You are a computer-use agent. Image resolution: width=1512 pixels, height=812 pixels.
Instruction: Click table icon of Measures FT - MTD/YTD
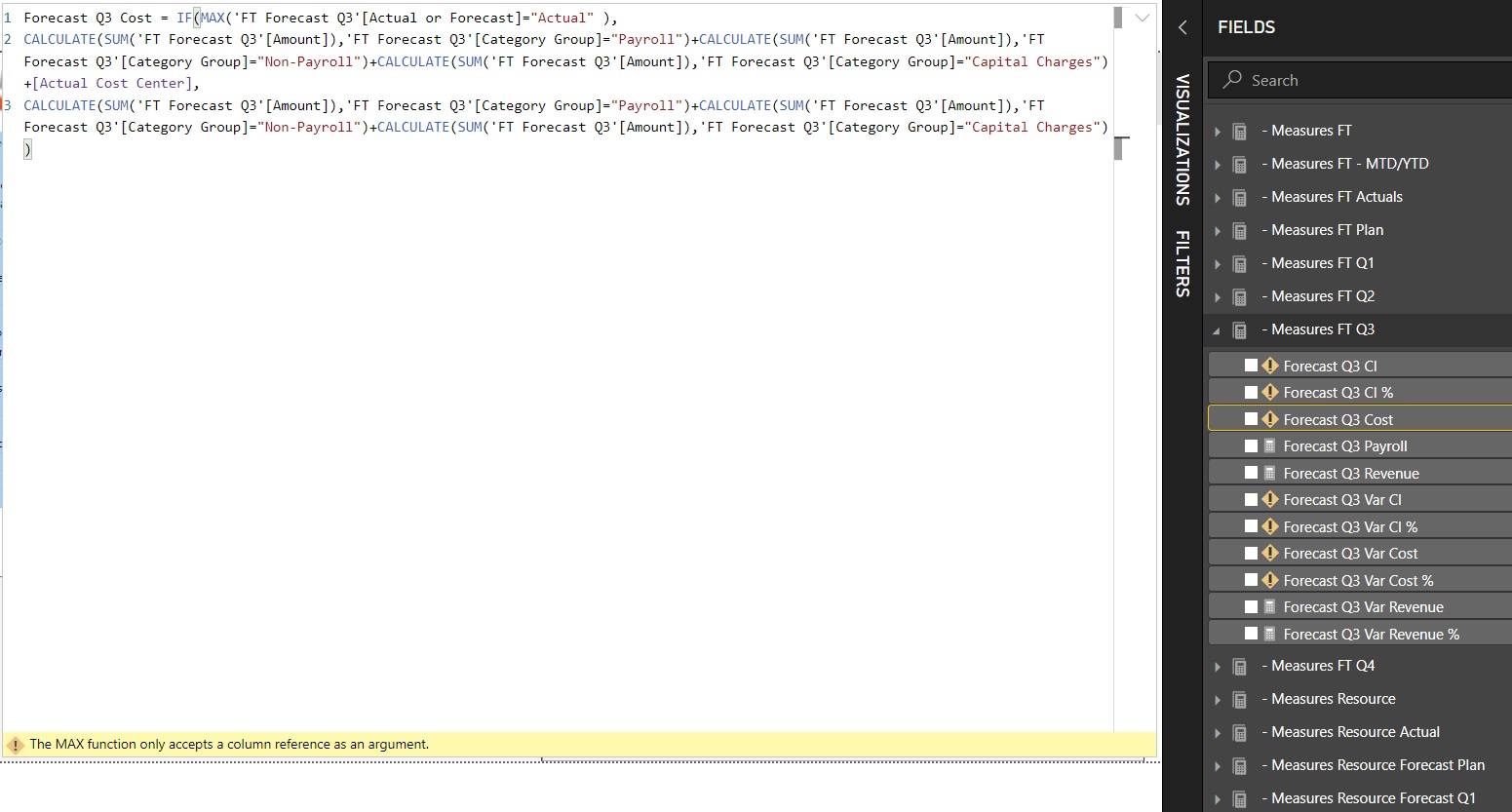coord(1240,164)
